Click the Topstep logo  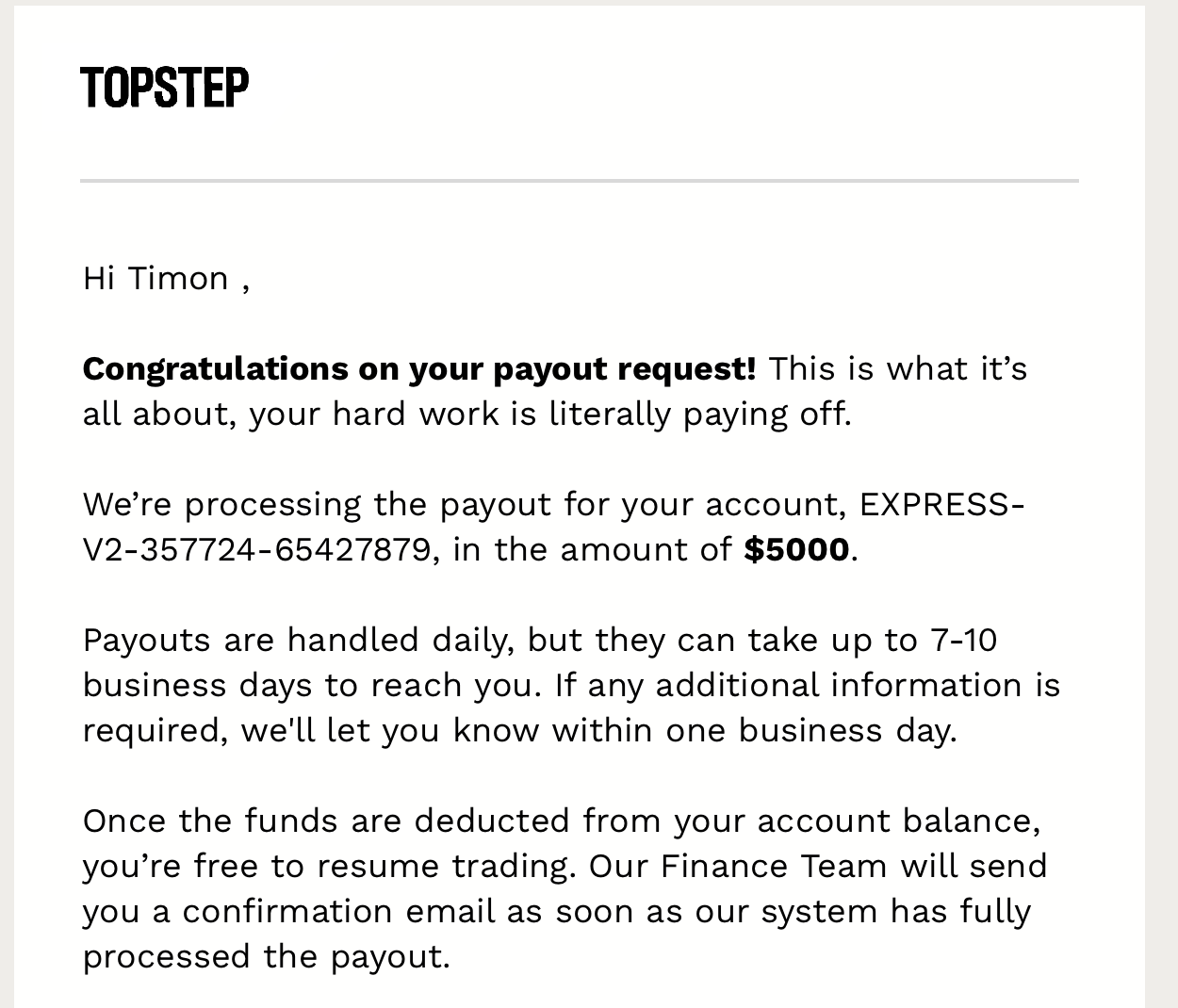pyautogui.click(x=165, y=88)
